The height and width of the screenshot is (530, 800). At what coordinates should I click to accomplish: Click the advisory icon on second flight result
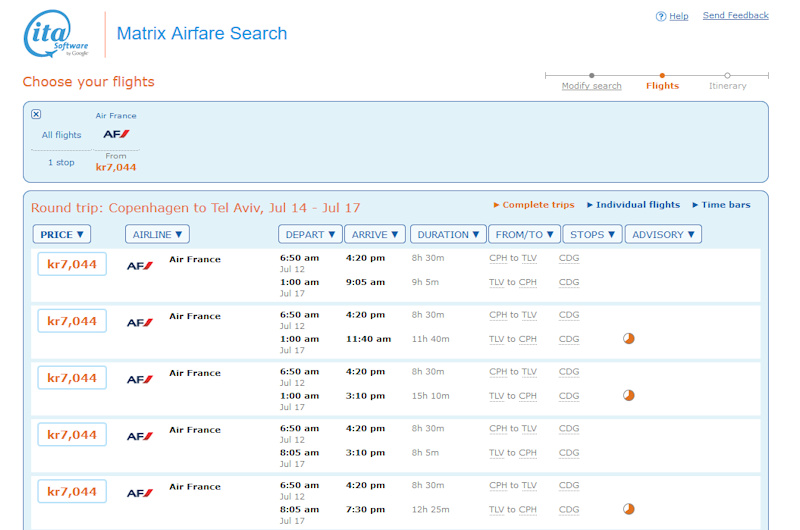tap(628, 338)
